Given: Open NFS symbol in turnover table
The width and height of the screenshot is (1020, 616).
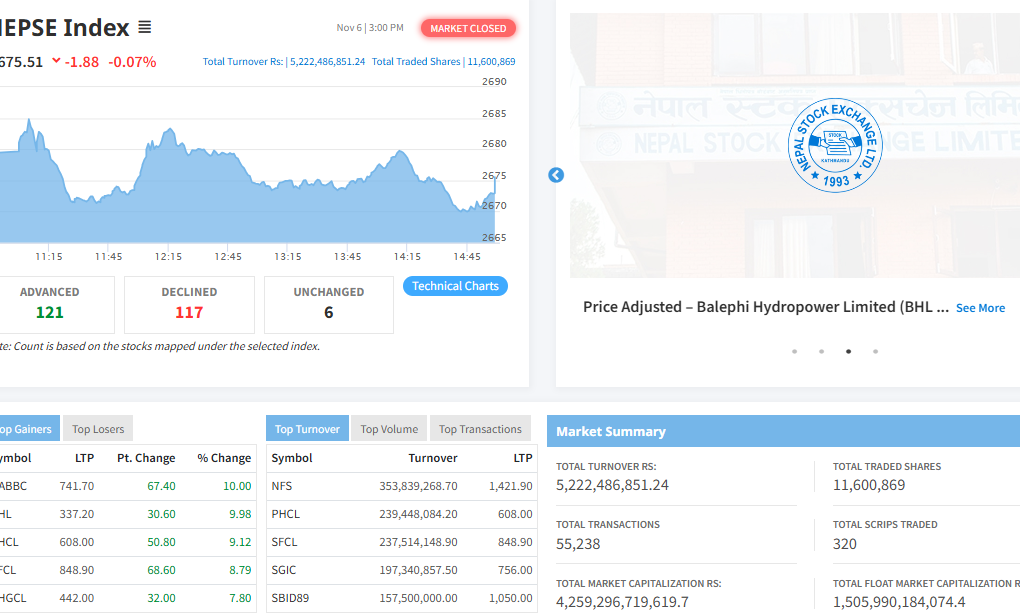Looking at the screenshot, I should [282, 486].
